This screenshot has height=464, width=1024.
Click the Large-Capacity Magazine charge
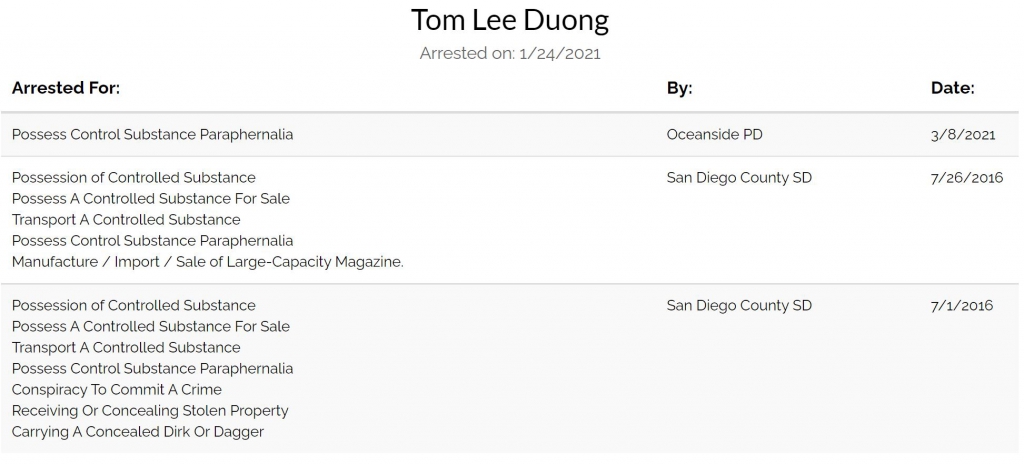pos(207,262)
